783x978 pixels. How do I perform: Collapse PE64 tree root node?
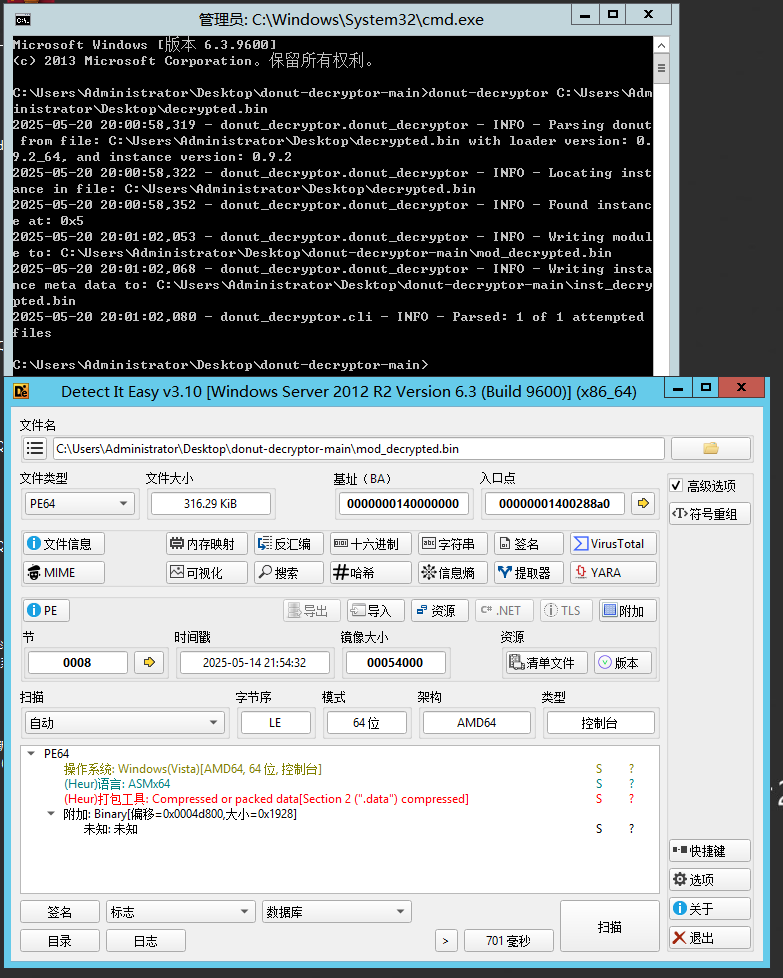[31, 753]
